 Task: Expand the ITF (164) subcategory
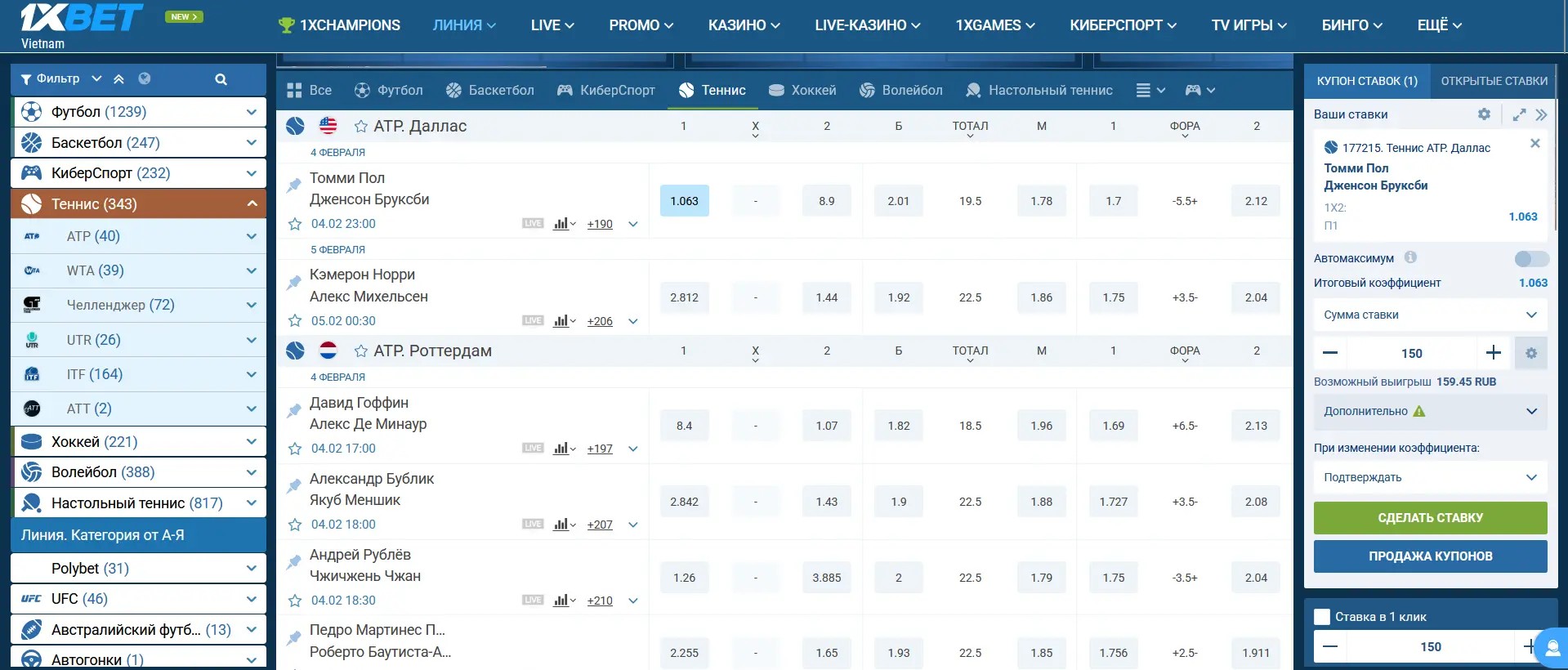(x=251, y=374)
